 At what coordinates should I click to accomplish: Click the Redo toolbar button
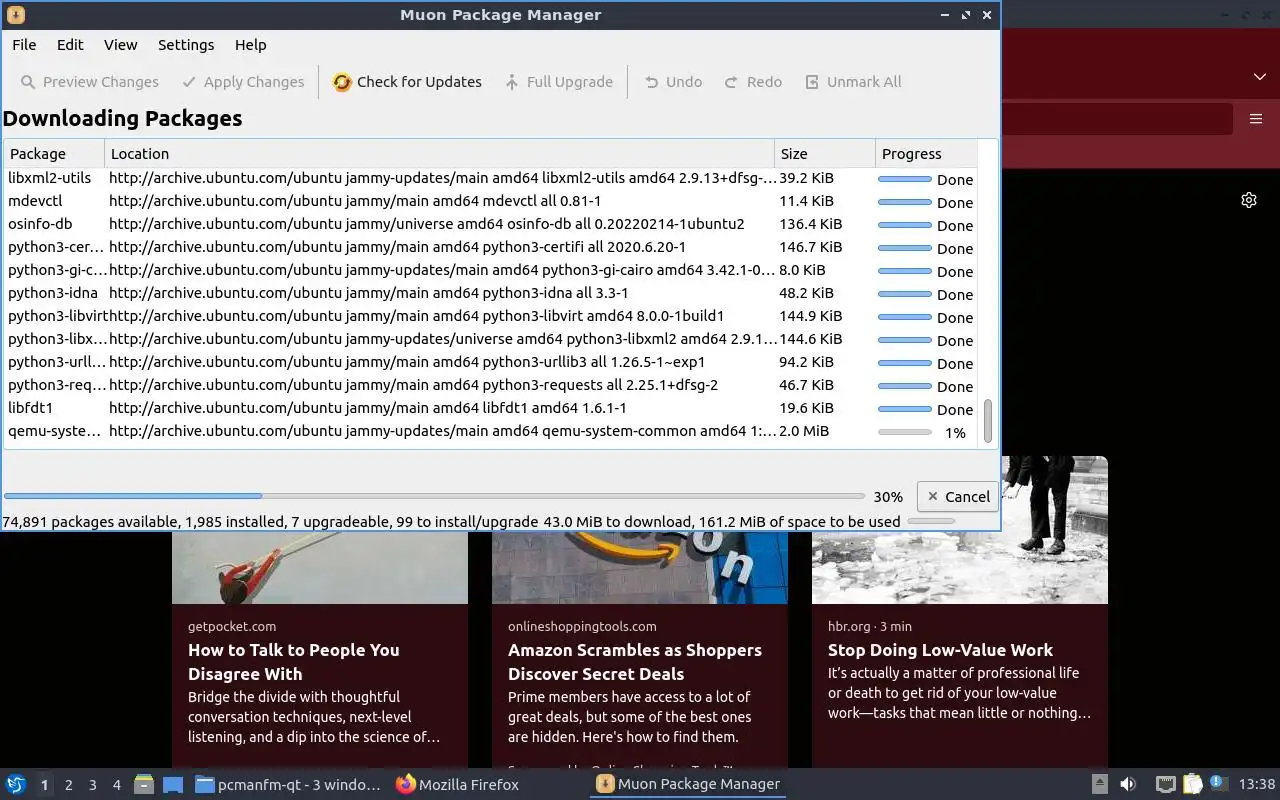pos(753,82)
